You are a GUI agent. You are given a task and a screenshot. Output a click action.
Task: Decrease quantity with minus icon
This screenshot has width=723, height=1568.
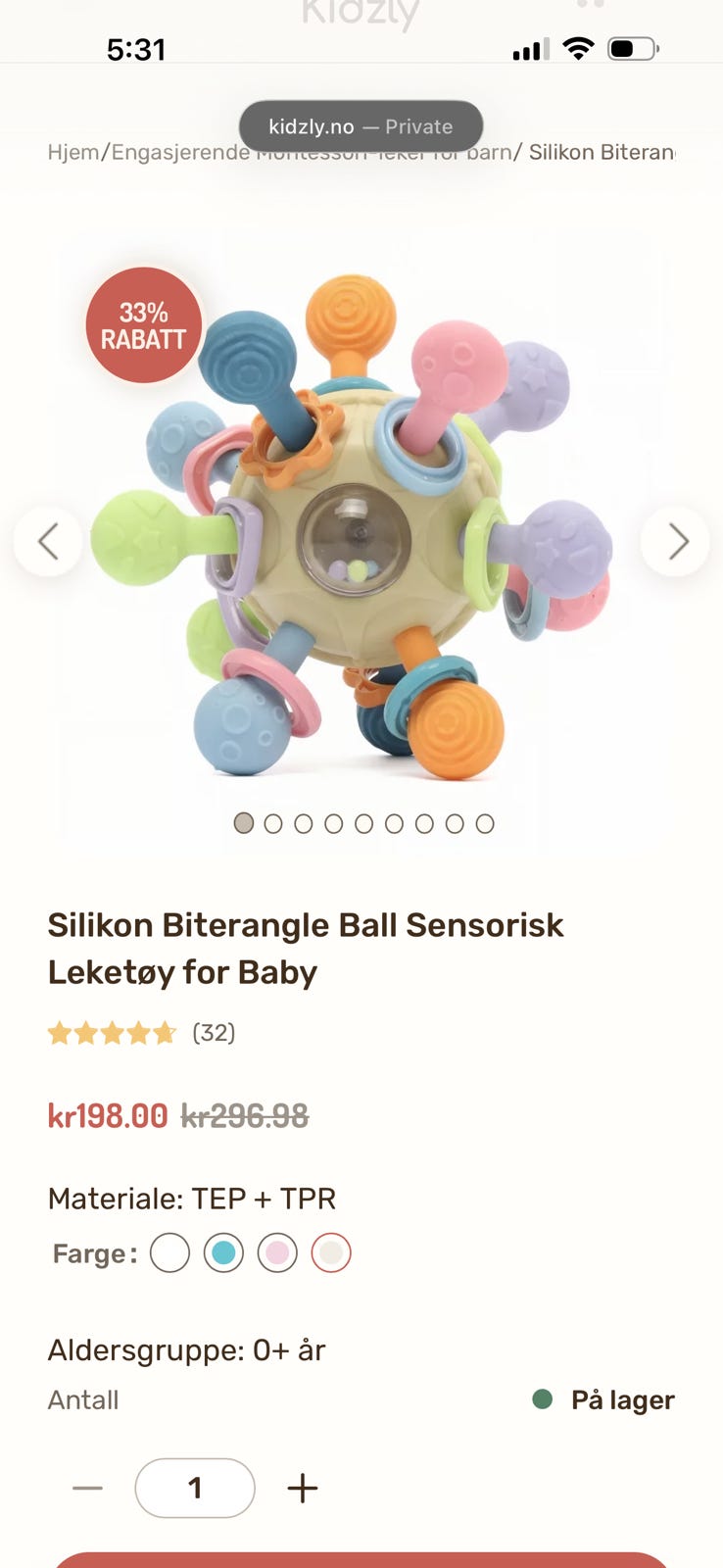click(87, 1488)
